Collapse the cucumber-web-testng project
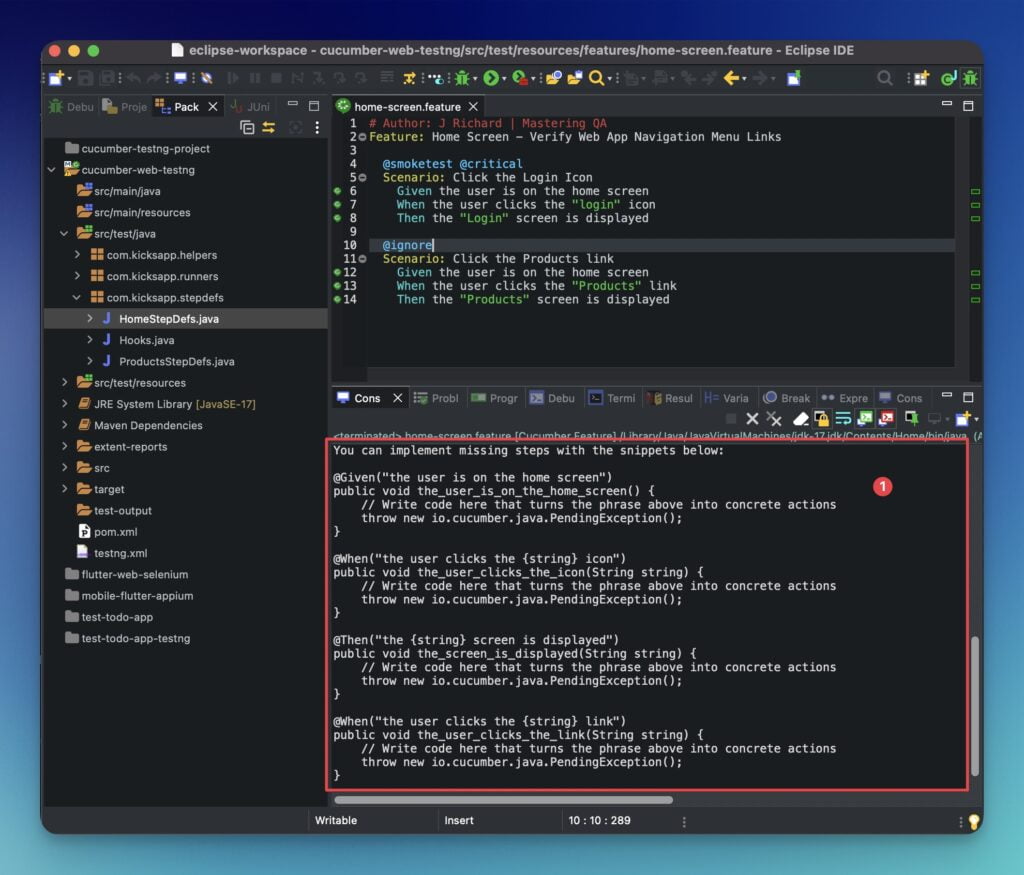1024x875 pixels. [52, 170]
